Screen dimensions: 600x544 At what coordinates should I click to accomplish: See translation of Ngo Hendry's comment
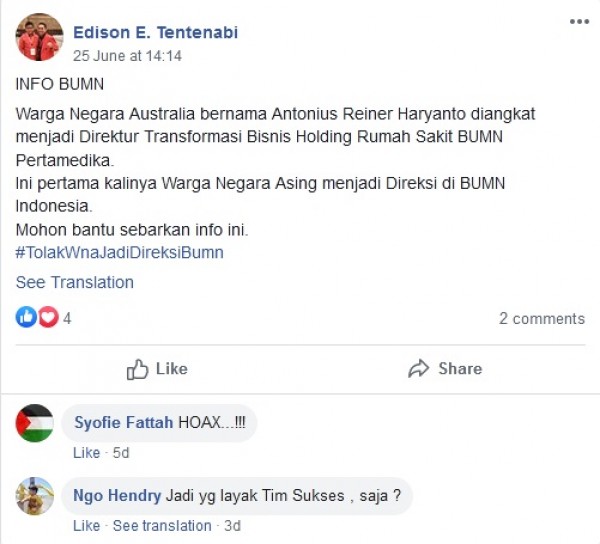pos(162,526)
